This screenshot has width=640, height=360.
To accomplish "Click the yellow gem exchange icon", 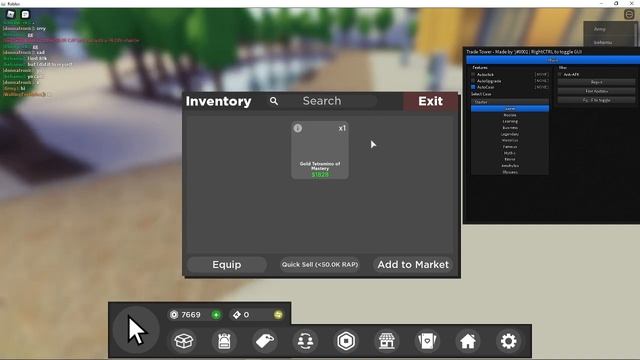I will click(278, 315).
